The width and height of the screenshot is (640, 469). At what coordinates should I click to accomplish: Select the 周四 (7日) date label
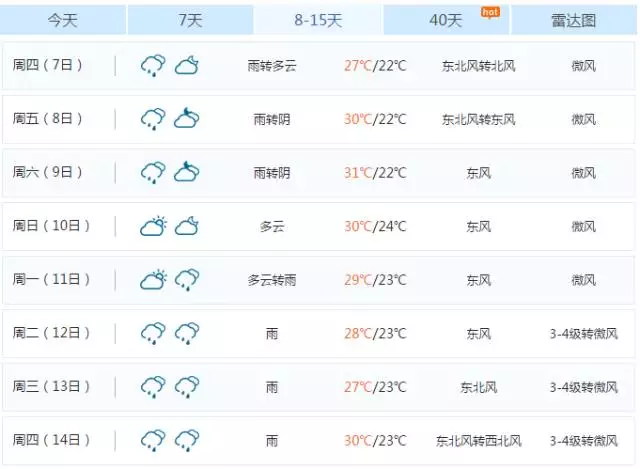coord(47,66)
